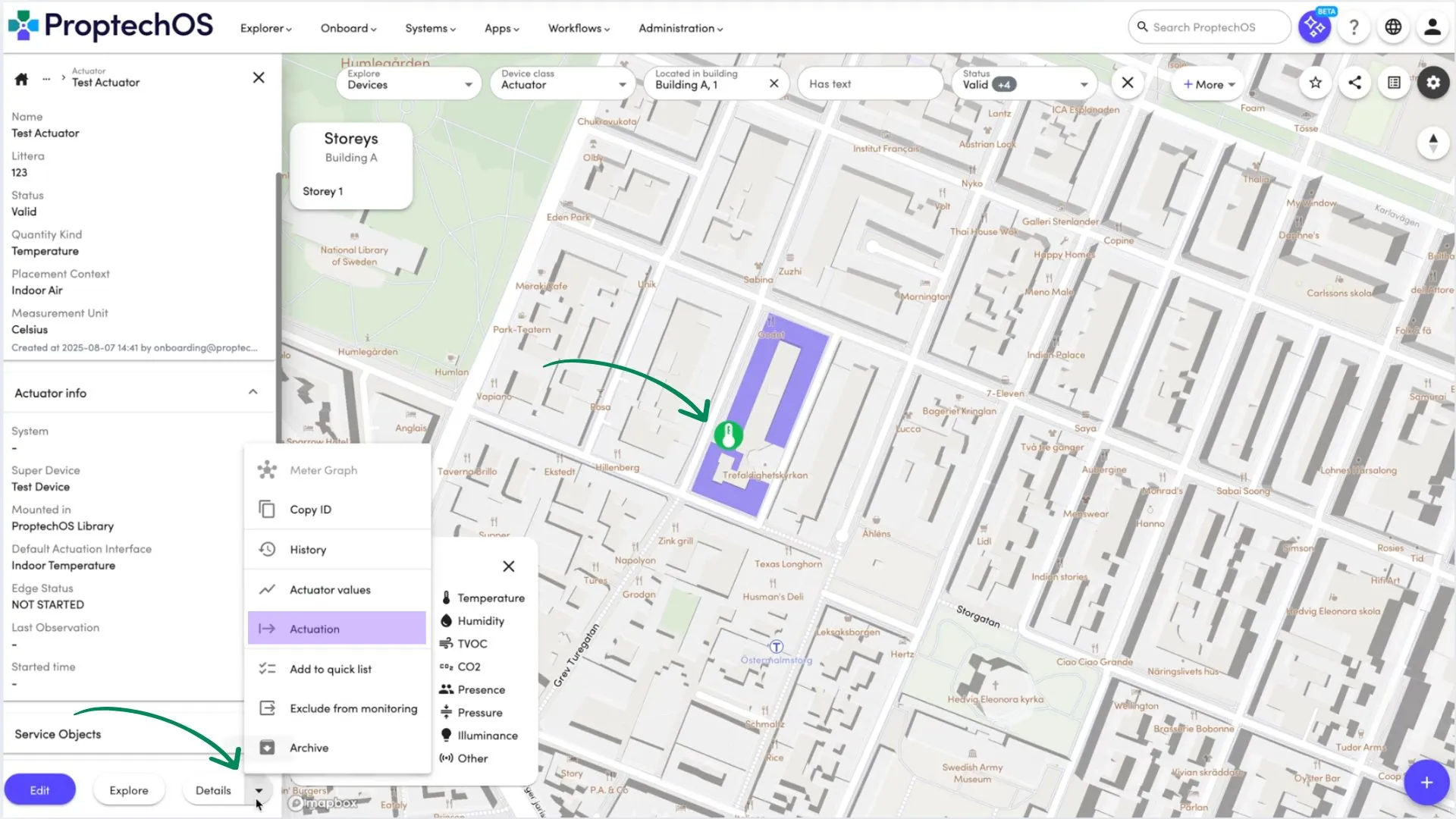Click the Mapbox attribution logo
Screen dimensions: 1456x819
tap(323, 802)
